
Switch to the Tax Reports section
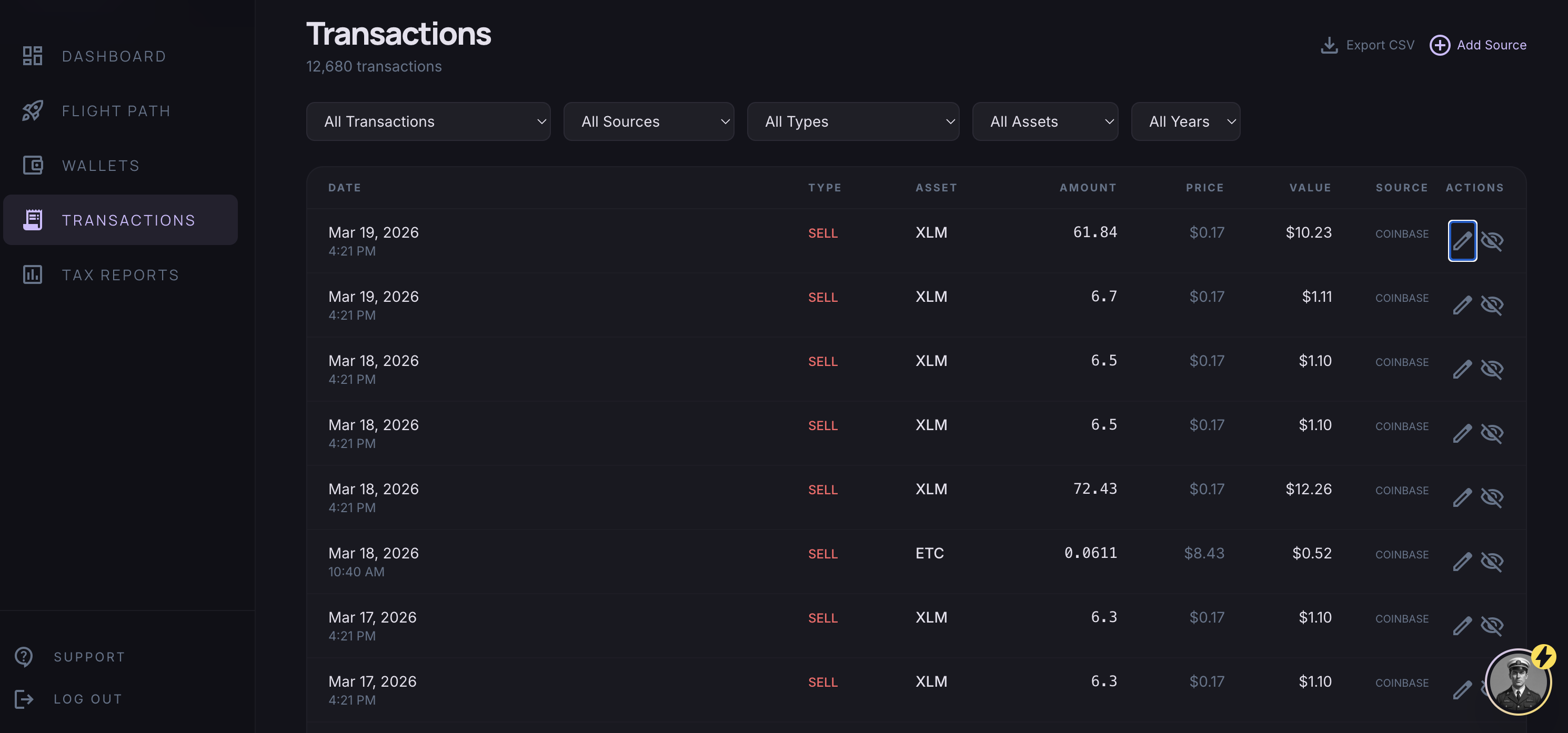tap(120, 275)
